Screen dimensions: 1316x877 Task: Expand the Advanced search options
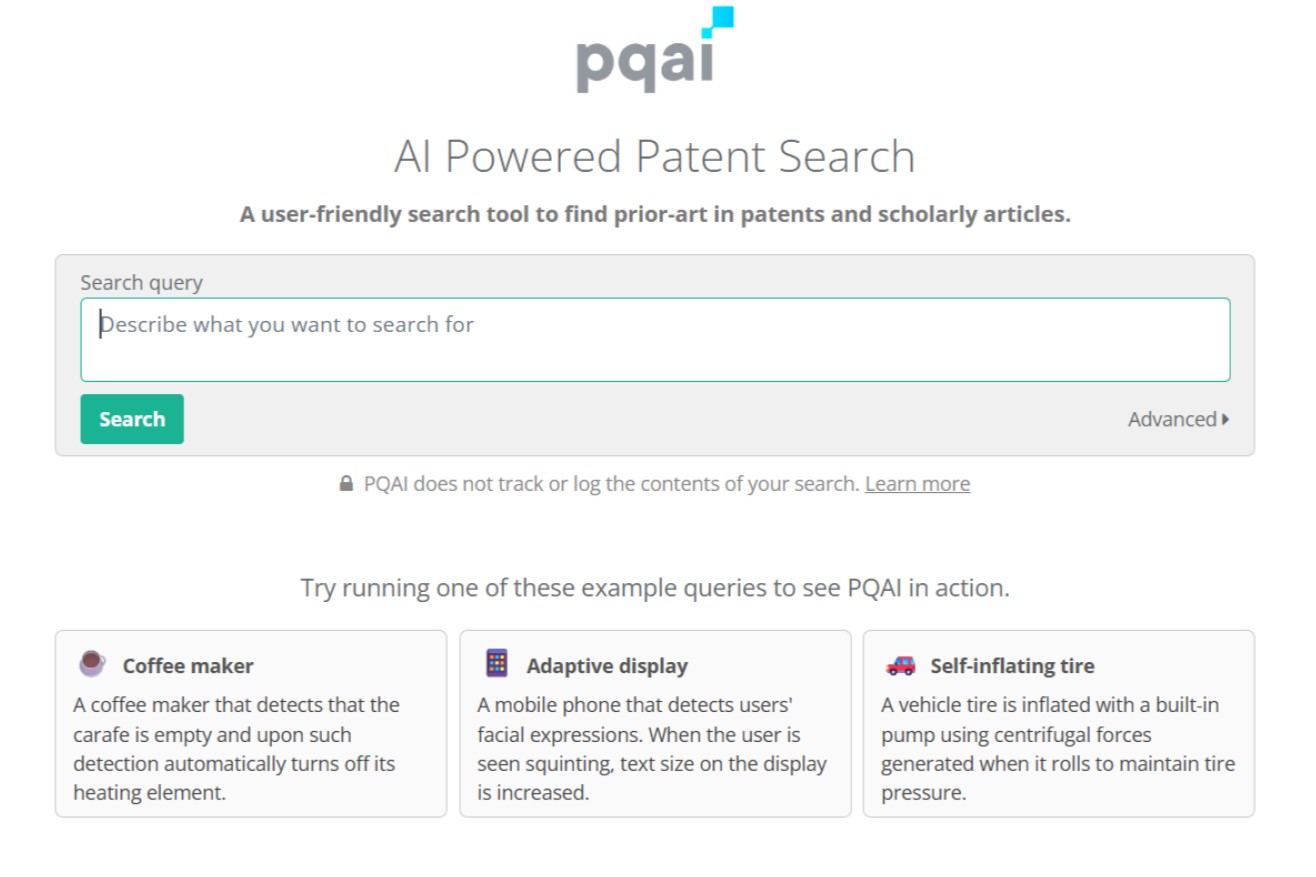pos(1178,419)
